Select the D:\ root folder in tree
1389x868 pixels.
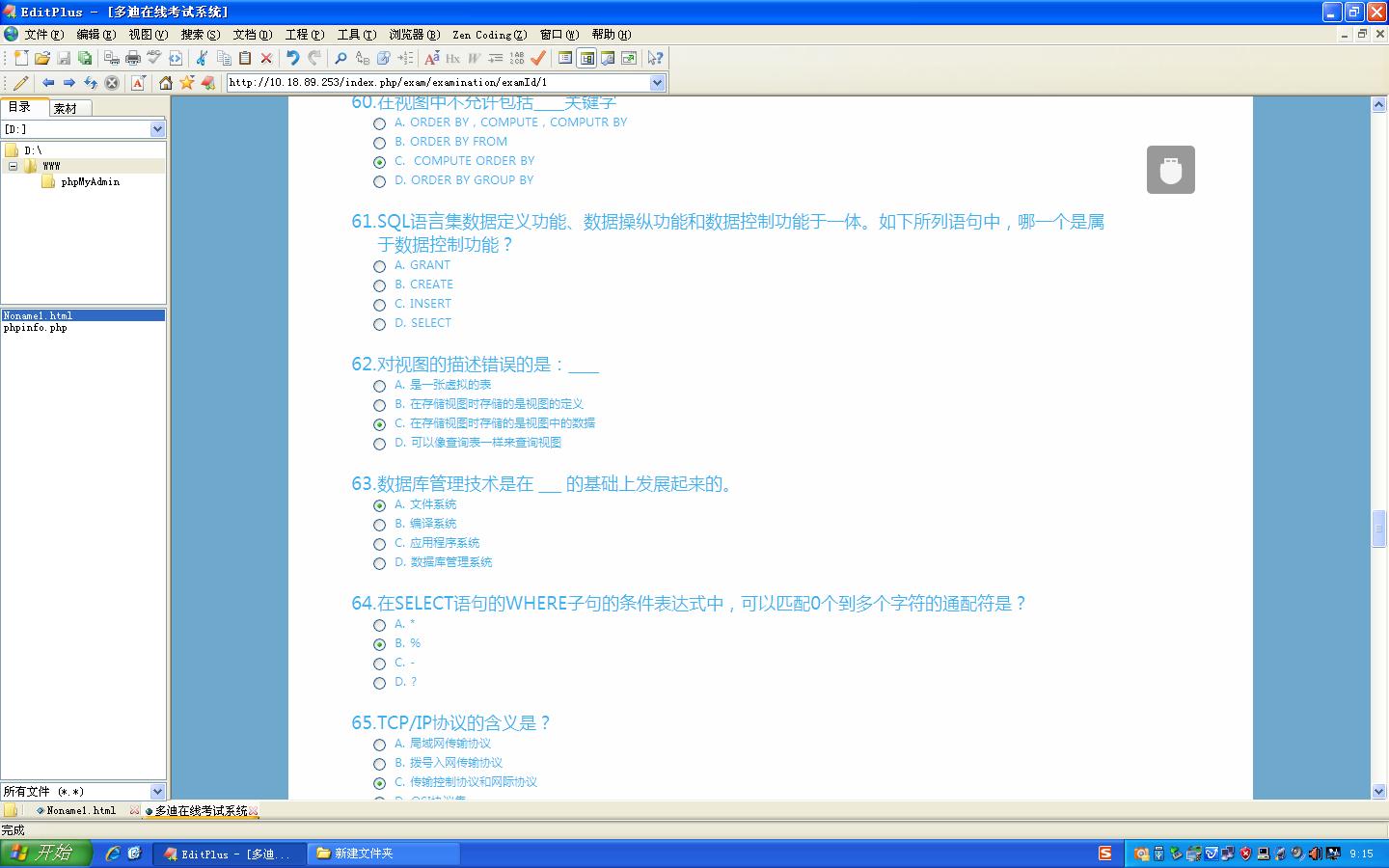click(33, 150)
